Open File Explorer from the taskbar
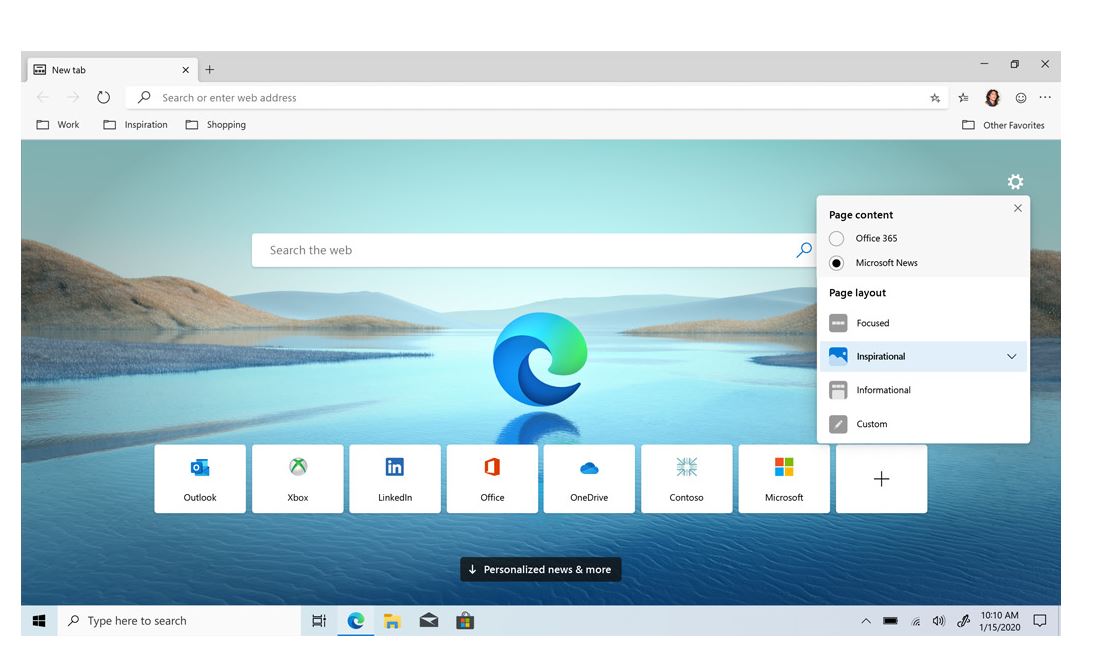This screenshot has width=1098, height=665. 392,621
